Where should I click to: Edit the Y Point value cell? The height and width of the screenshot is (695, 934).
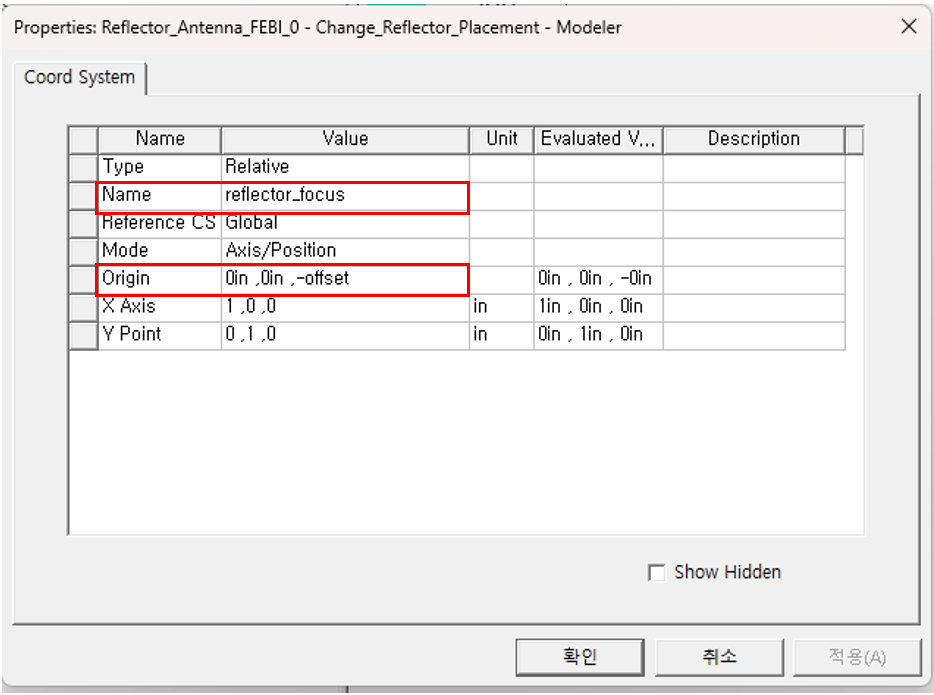[x=343, y=335]
